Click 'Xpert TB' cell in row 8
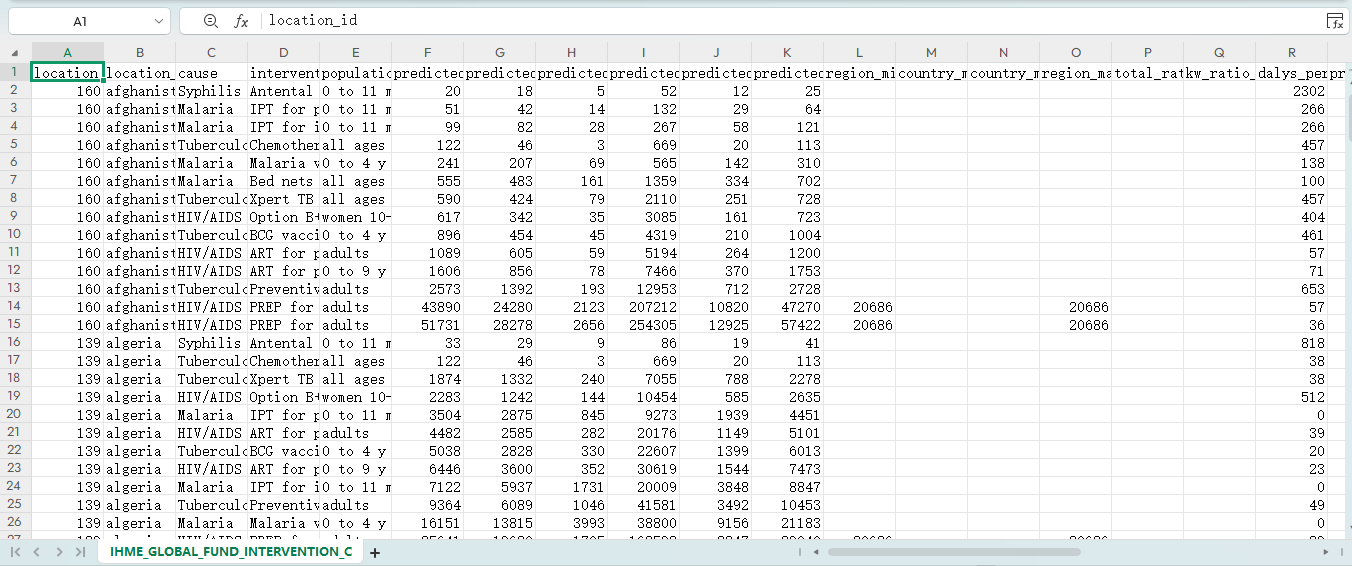The width and height of the screenshot is (1352, 566). 283,198
